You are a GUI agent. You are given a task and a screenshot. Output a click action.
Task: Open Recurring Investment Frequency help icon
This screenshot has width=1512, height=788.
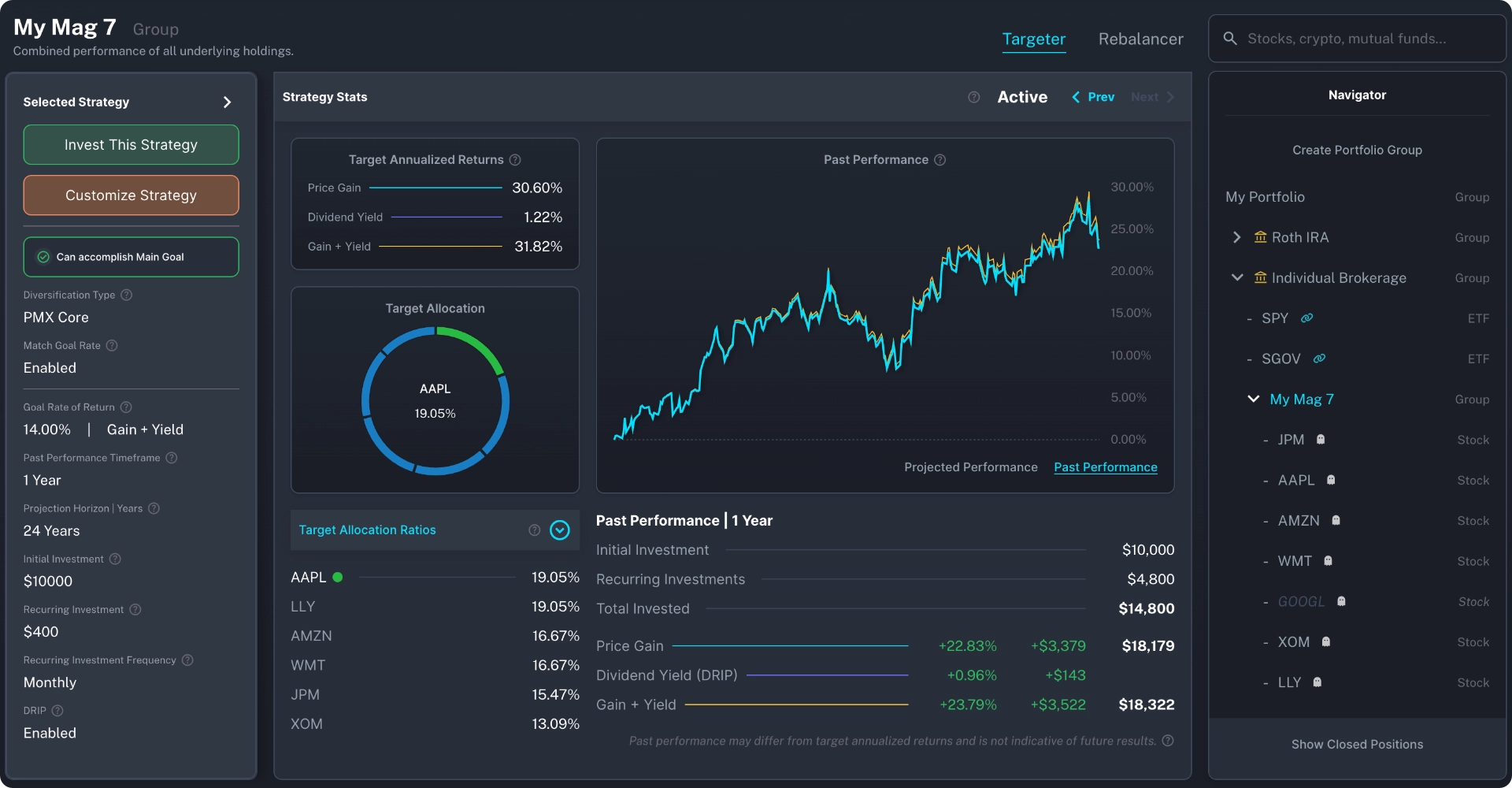point(187,660)
